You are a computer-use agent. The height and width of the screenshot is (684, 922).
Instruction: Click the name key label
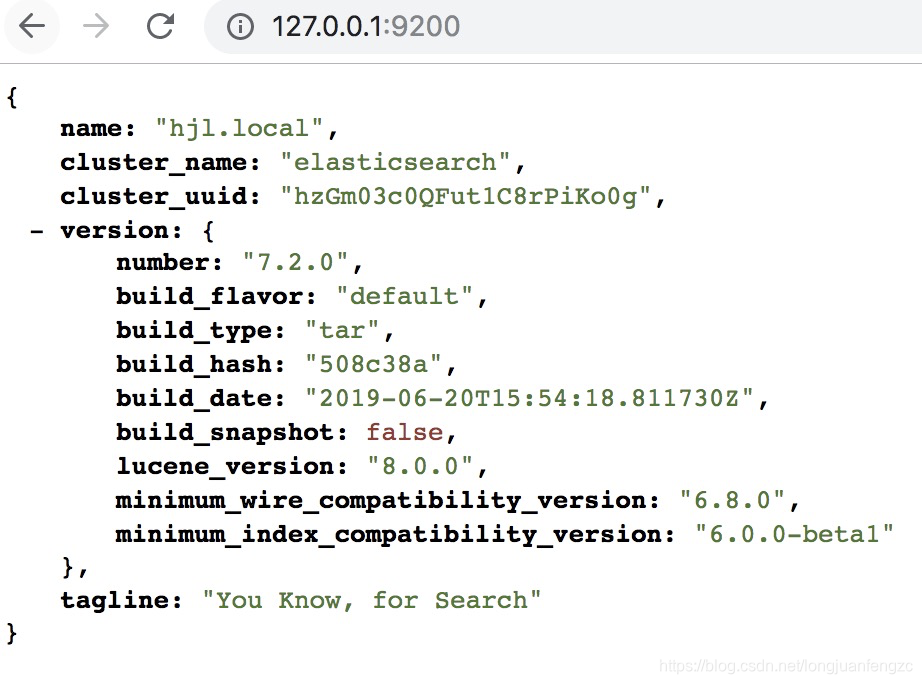tap(98, 129)
